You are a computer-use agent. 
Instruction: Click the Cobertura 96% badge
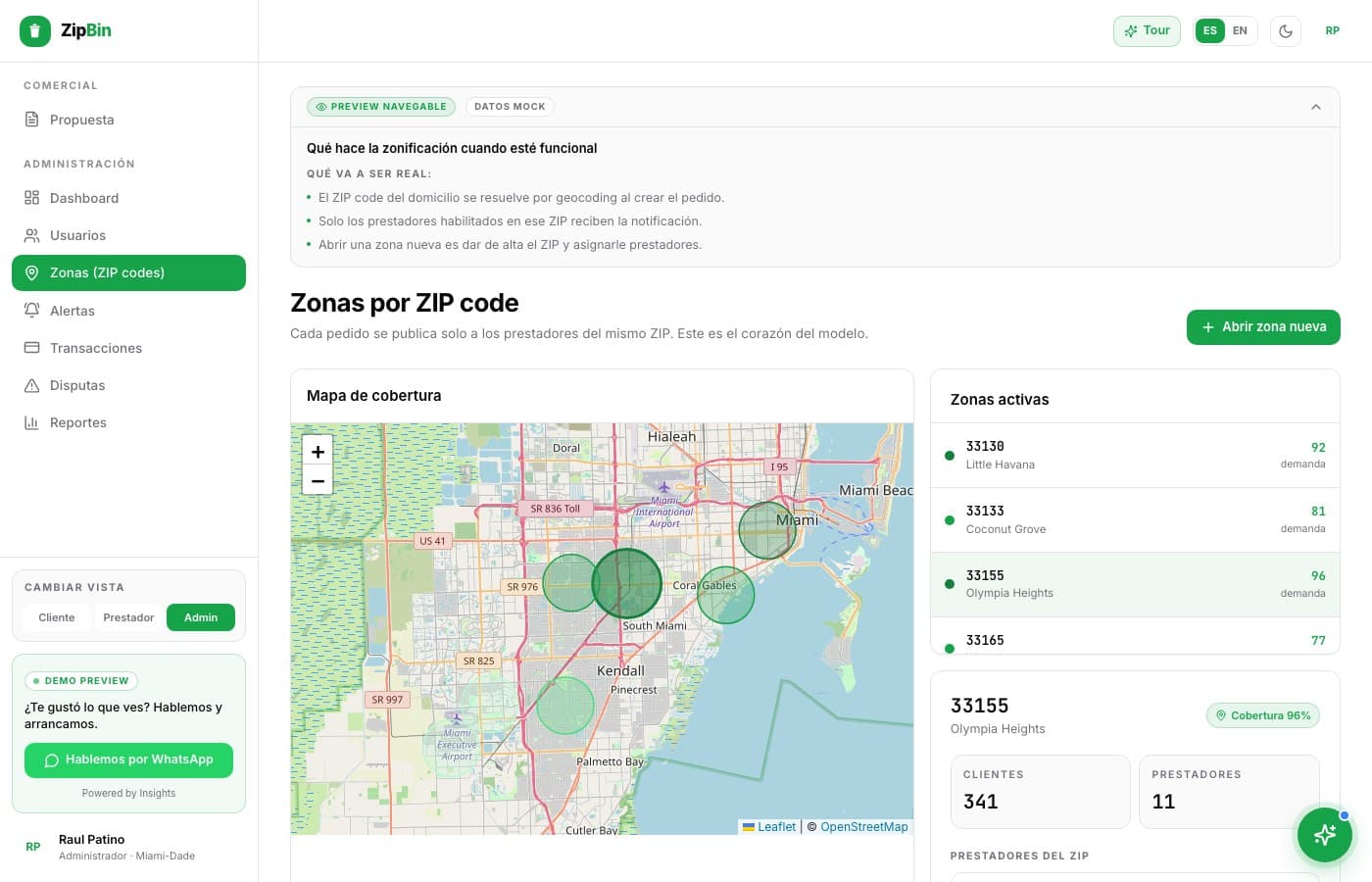tap(1263, 715)
